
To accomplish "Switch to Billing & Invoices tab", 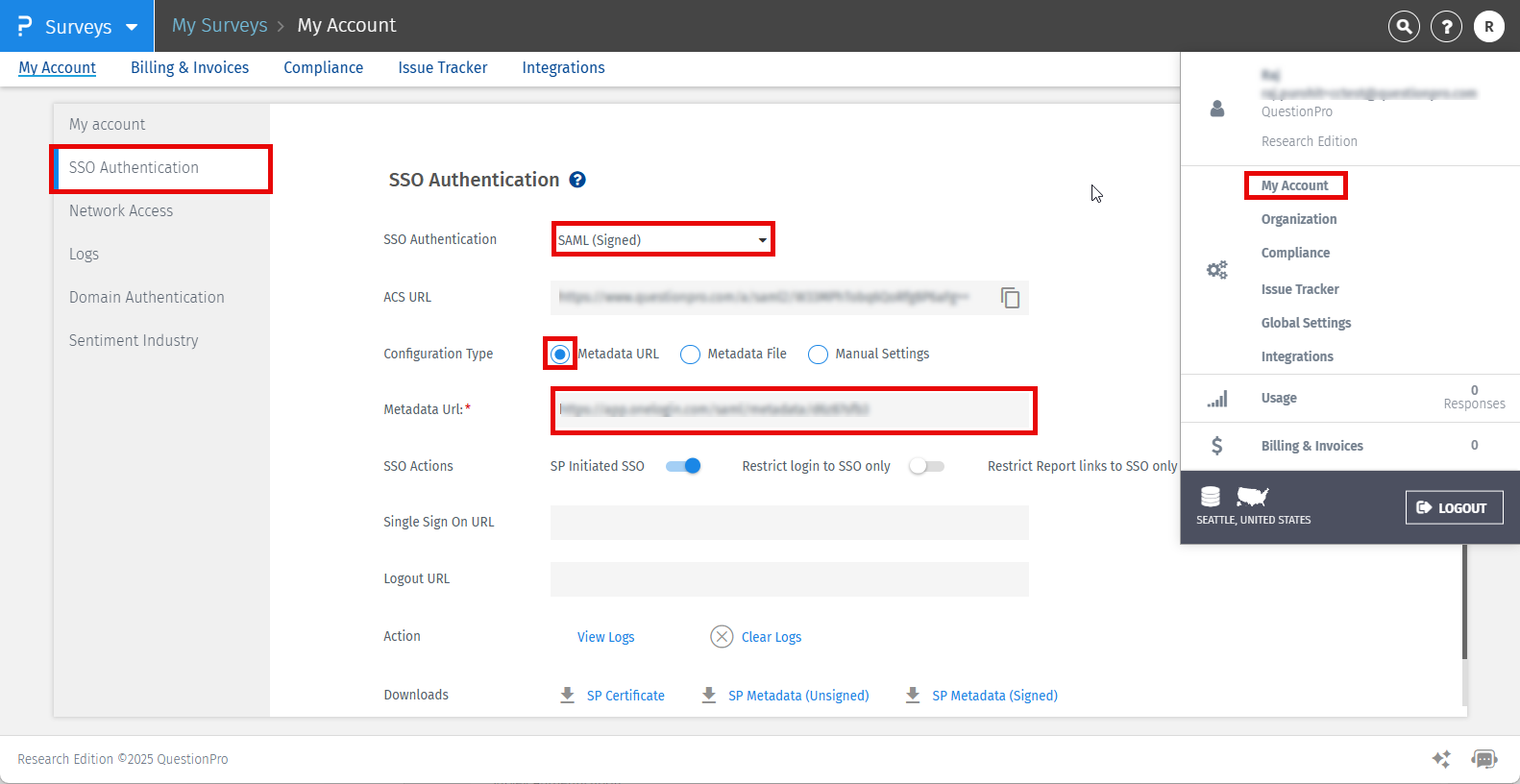I will coord(189,67).
